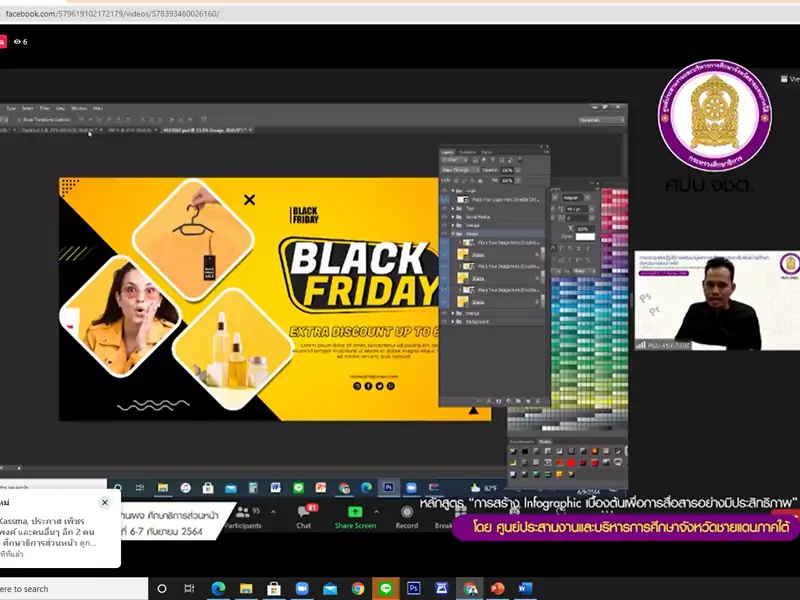
Task: Click Windows taskbar search box
Action: [74, 589]
